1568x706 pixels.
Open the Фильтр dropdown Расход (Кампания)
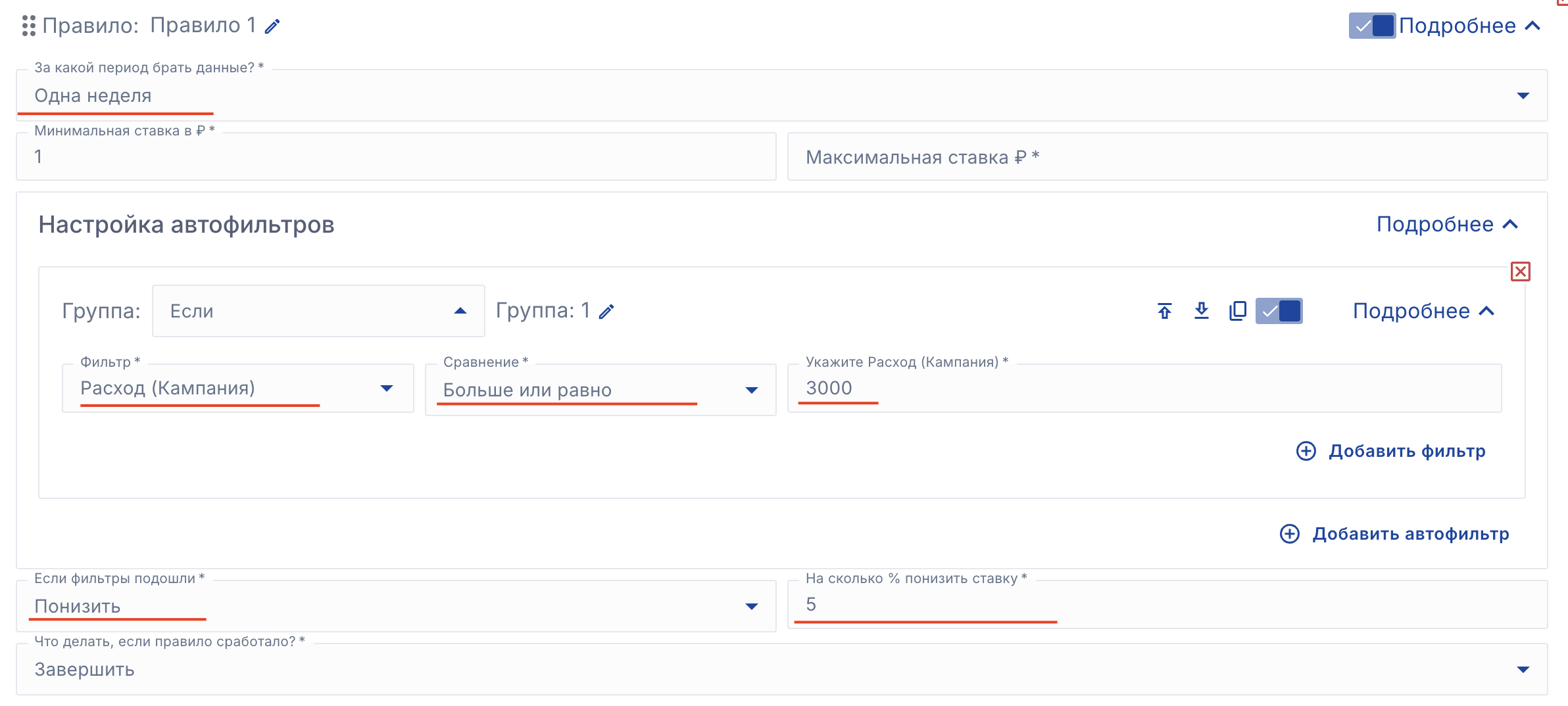(x=237, y=388)
